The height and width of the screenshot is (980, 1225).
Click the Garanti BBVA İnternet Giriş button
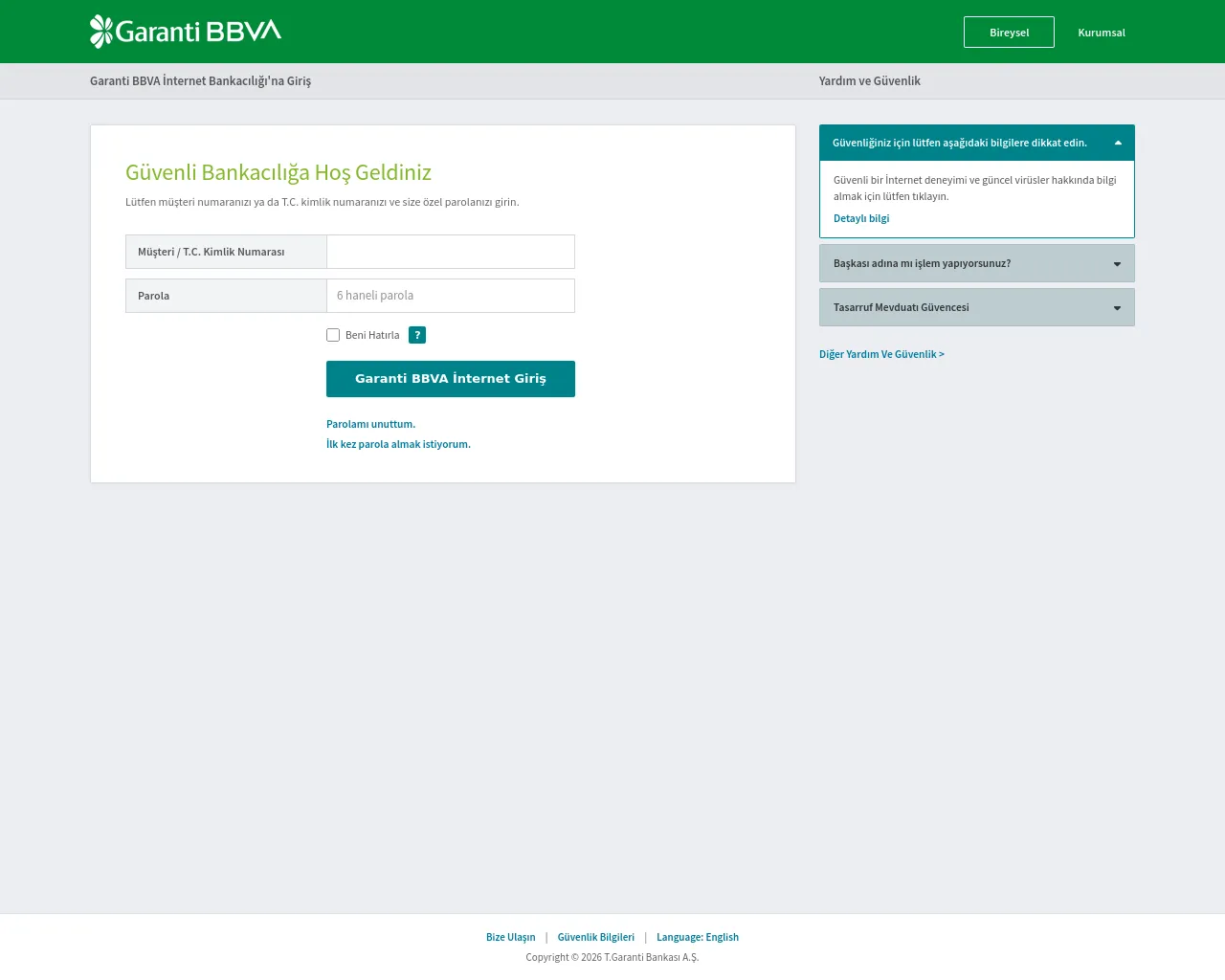[x=451, y=379]
